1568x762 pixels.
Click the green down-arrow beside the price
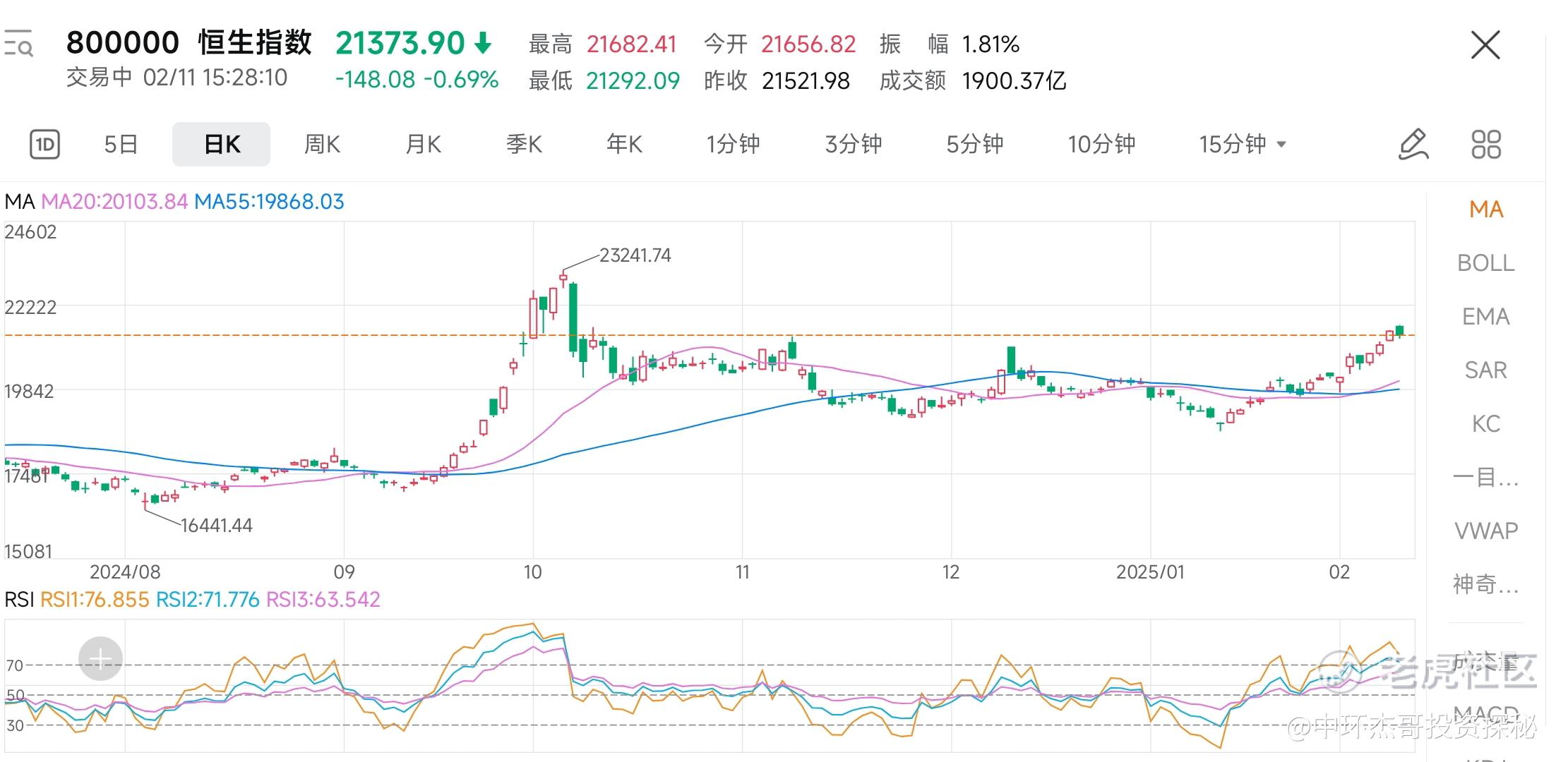point(483,44)
